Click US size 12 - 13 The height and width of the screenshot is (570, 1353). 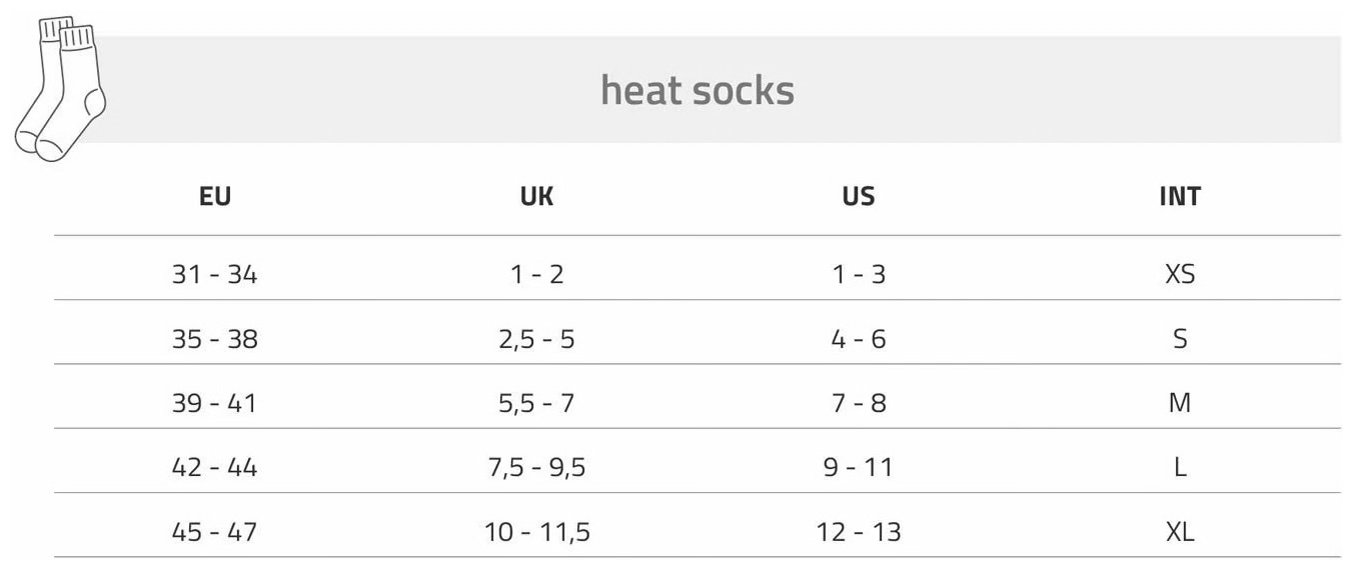[x=859, y=532]
